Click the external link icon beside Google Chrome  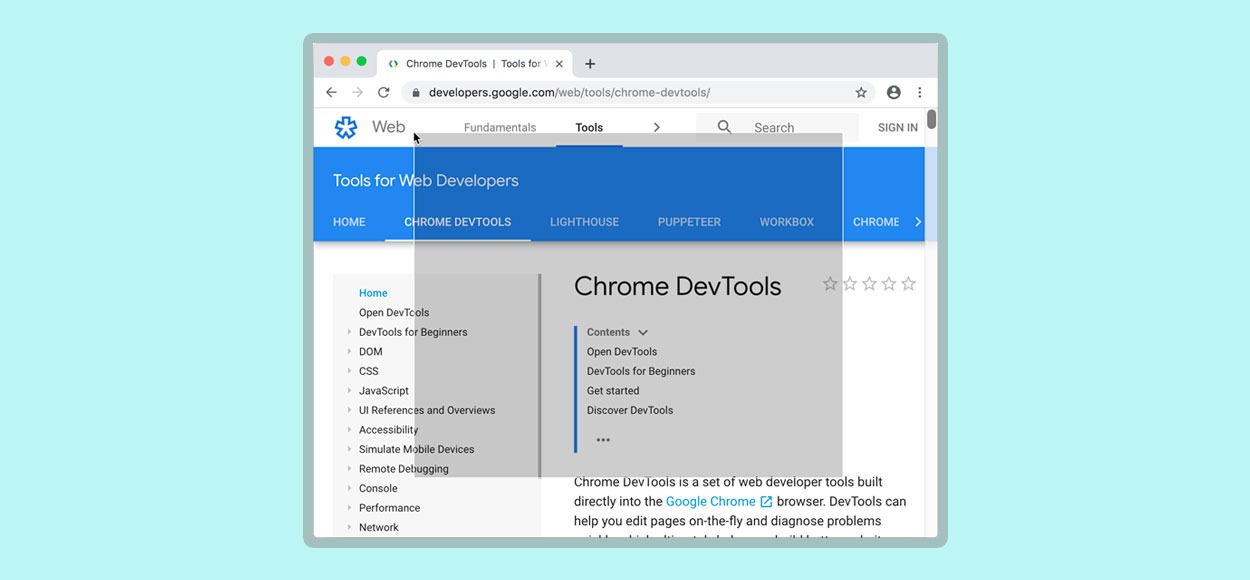pyautogui.click(x=766, y=502)
